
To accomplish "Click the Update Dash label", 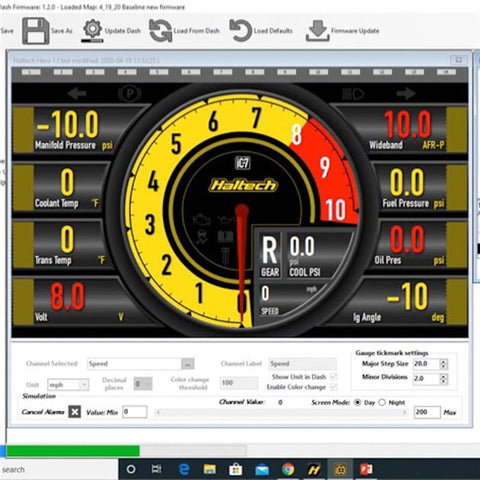I will tap(123, 31).
